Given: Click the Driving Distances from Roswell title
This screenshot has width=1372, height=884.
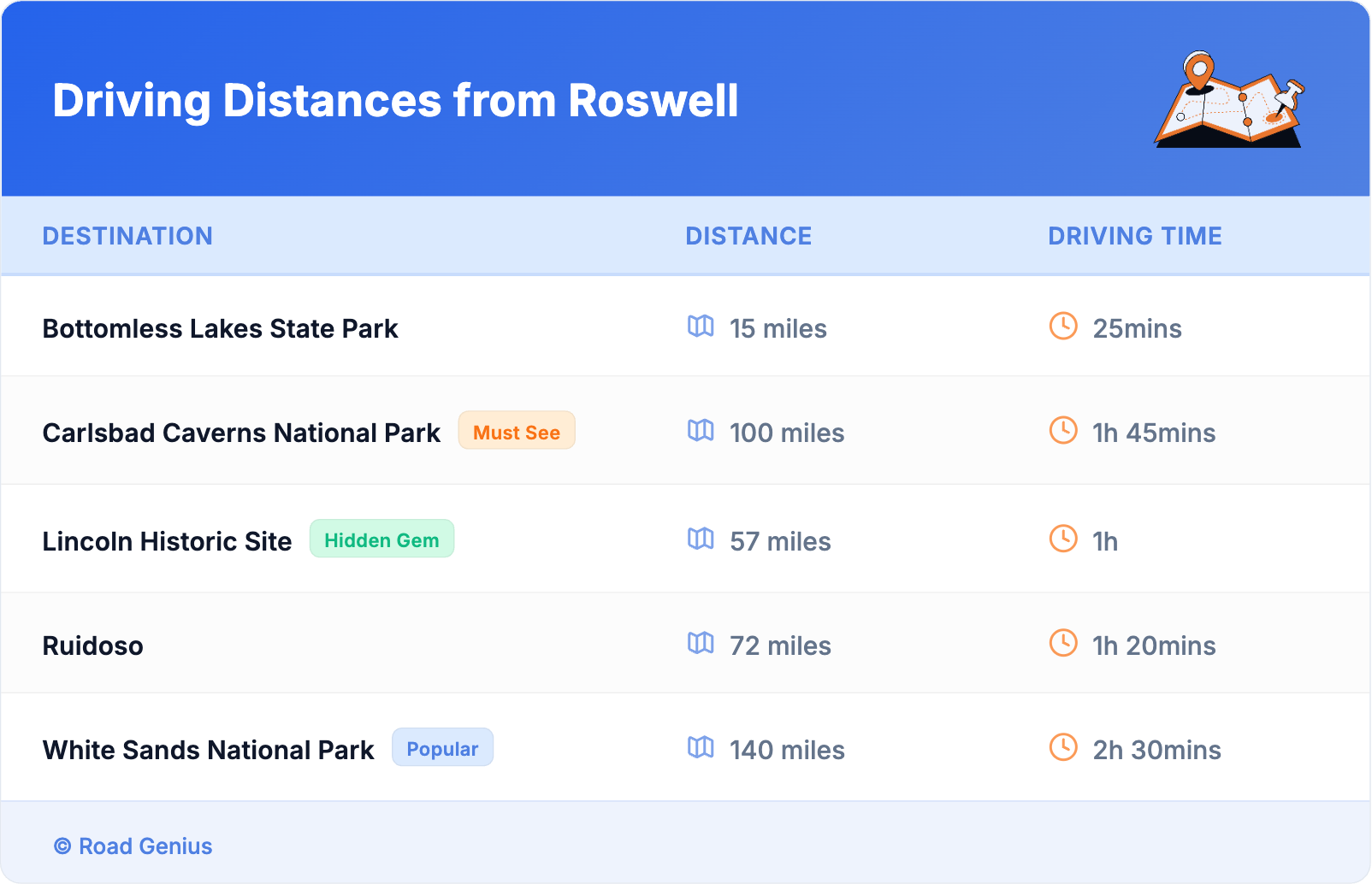Looking at the screenshot, I should pyautogui.click(x=396, y=100).
